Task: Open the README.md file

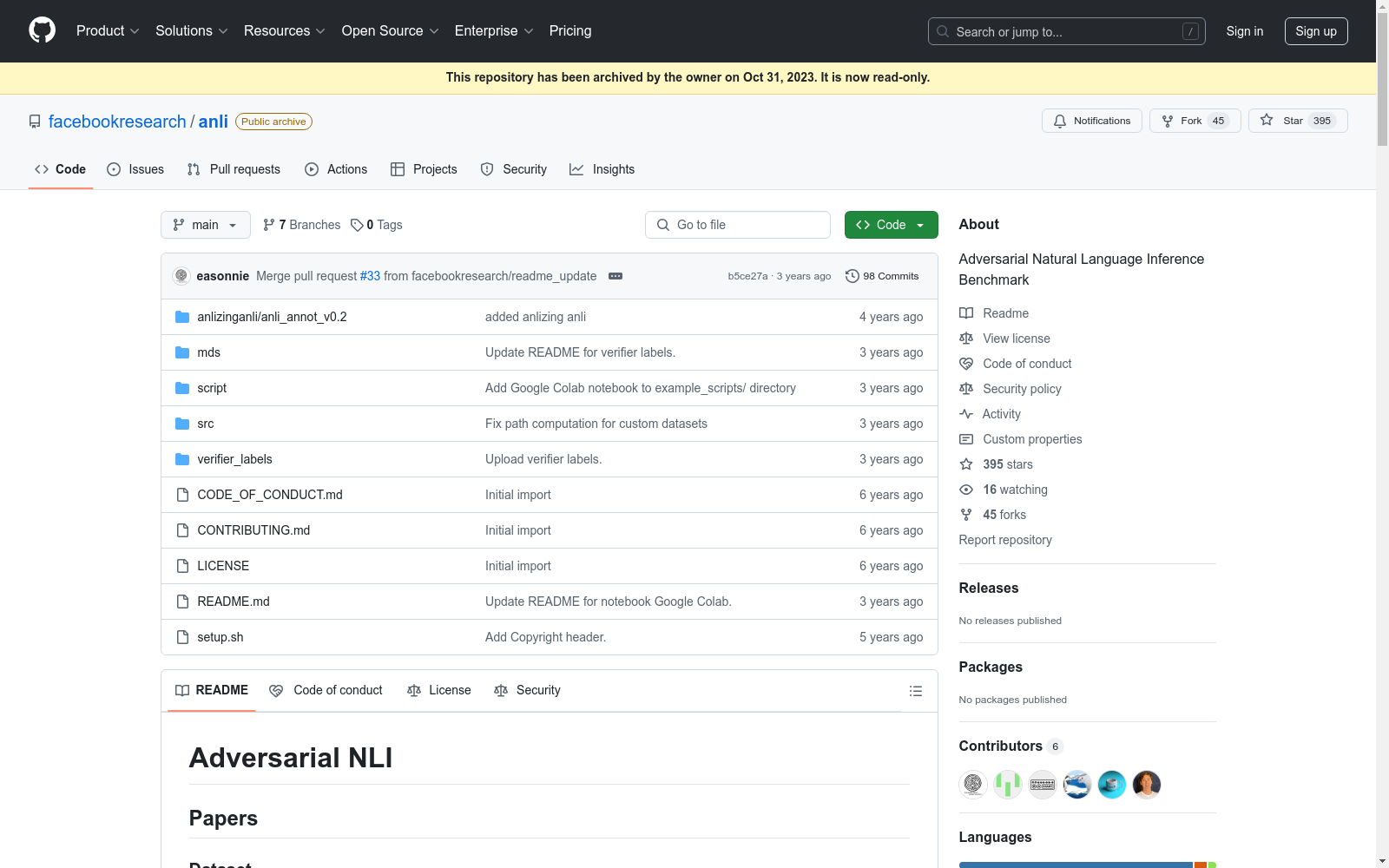Action: [234, 602]
